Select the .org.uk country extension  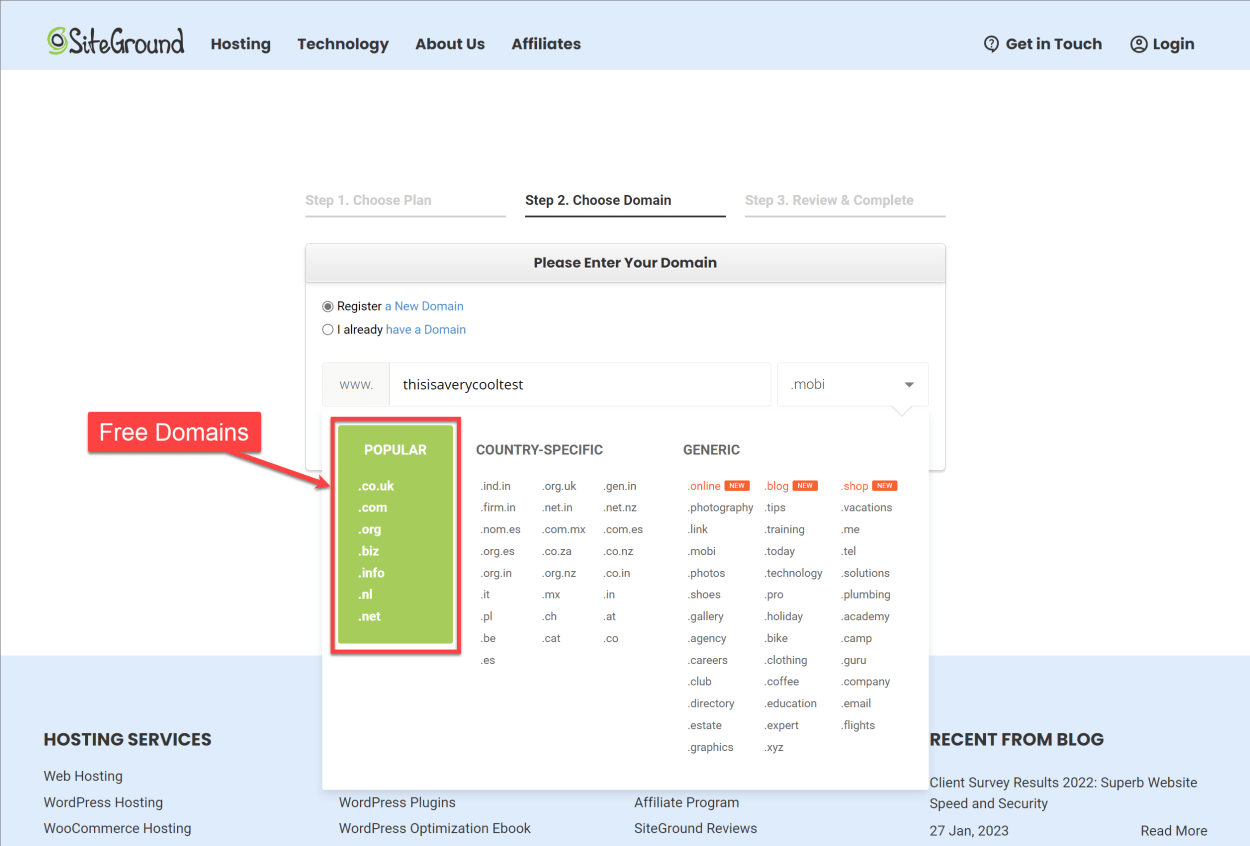pos(560,486)
